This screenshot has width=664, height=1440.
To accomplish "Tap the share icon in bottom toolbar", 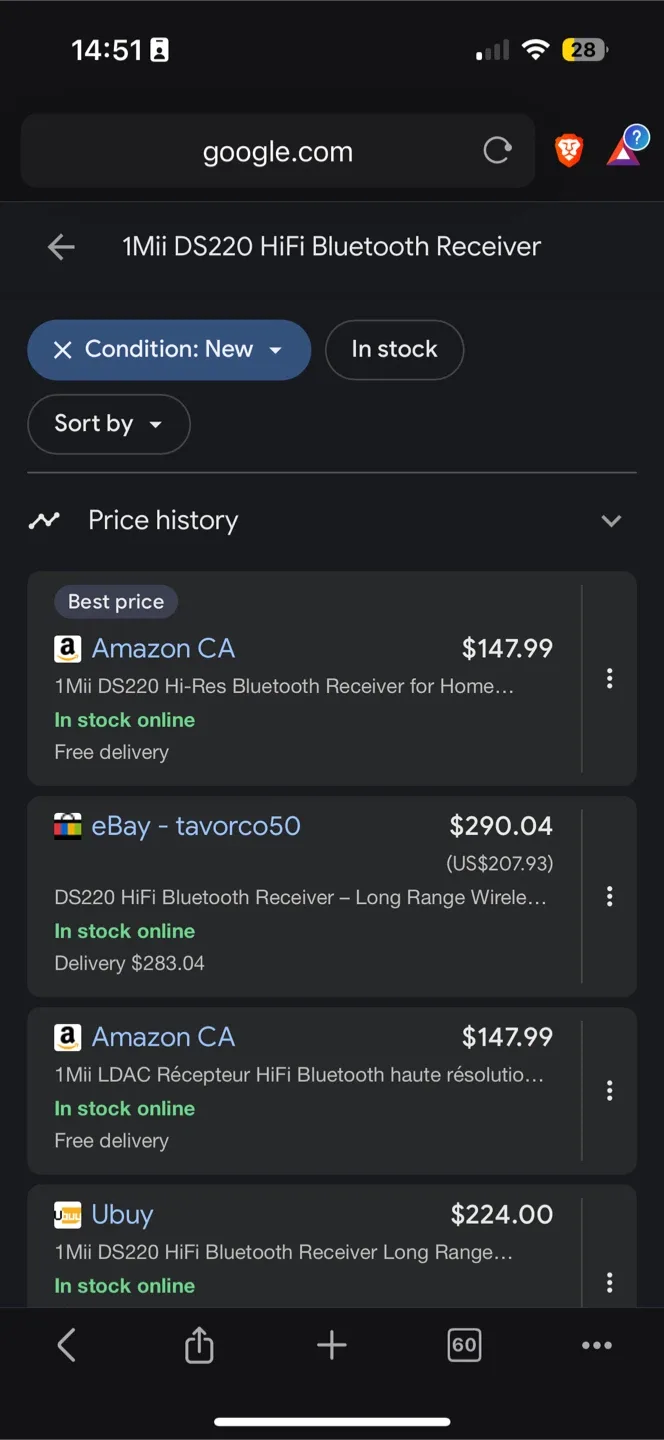I will tap(199, 1345).
